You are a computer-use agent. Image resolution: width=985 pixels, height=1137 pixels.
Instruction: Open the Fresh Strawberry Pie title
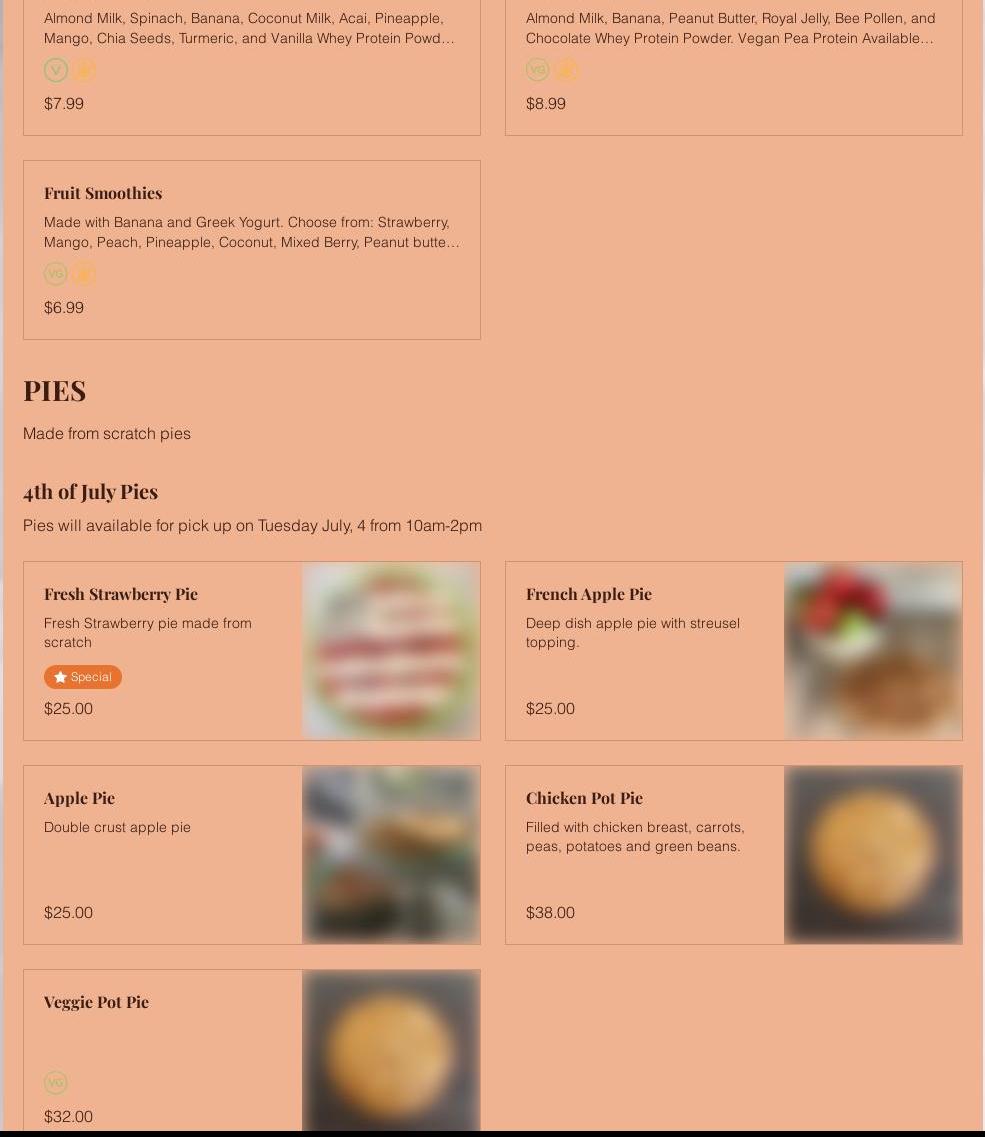[x=121, y=594]
